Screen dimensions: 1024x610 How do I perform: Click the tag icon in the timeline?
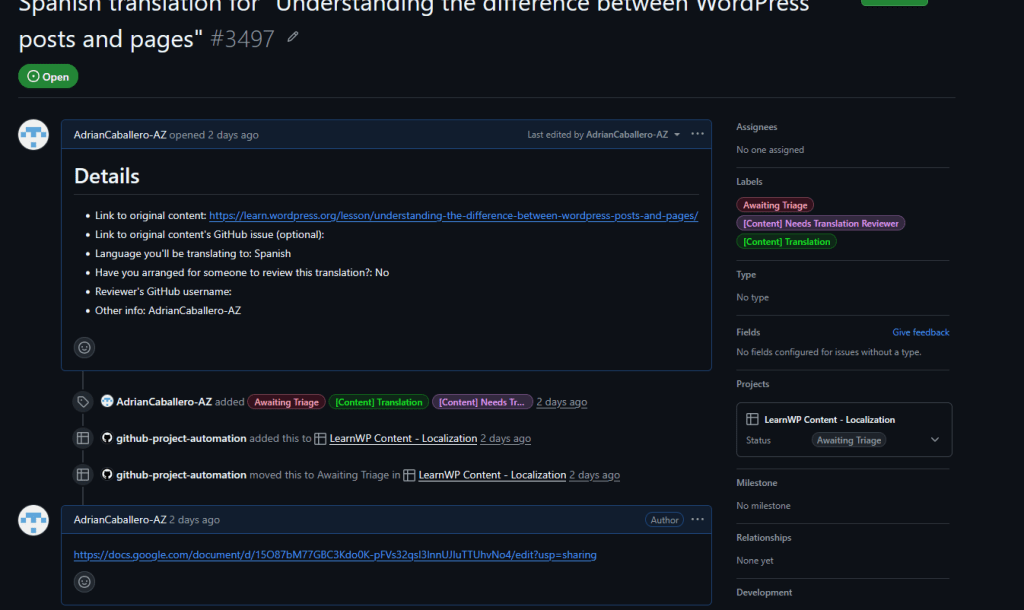coord(83,402)
